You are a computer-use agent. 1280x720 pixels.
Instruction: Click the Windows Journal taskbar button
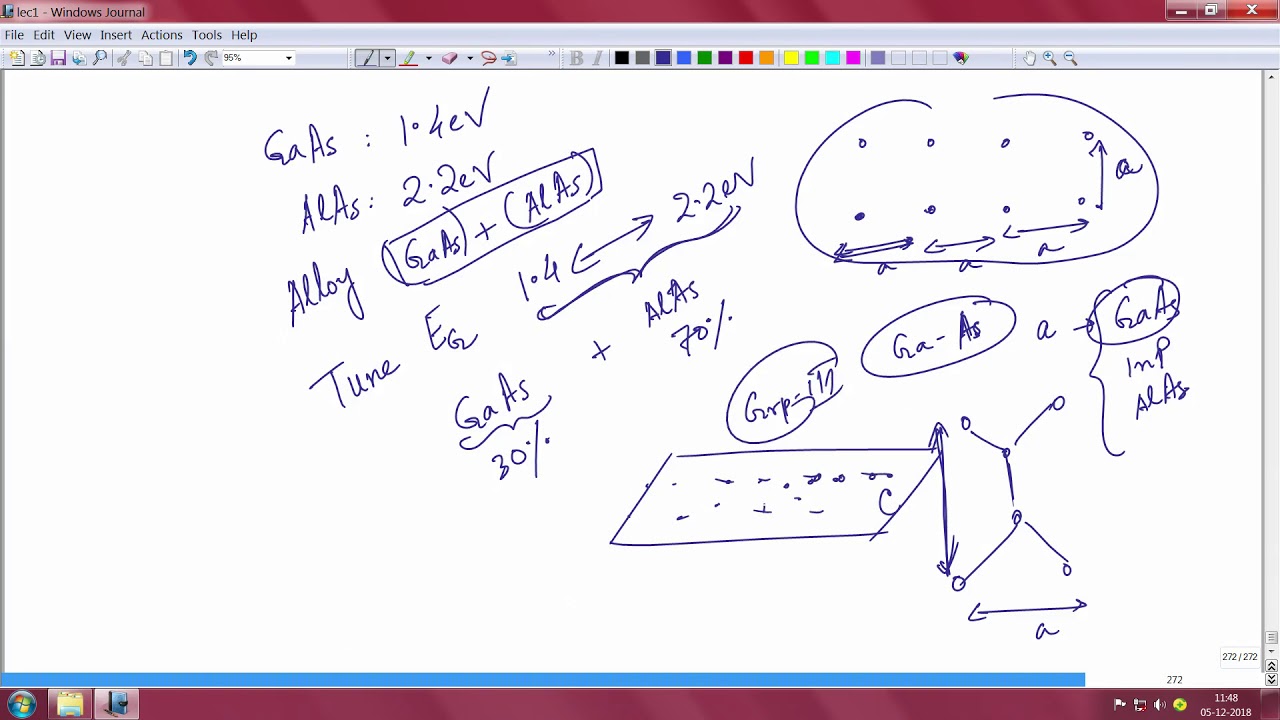coord(117,704)
